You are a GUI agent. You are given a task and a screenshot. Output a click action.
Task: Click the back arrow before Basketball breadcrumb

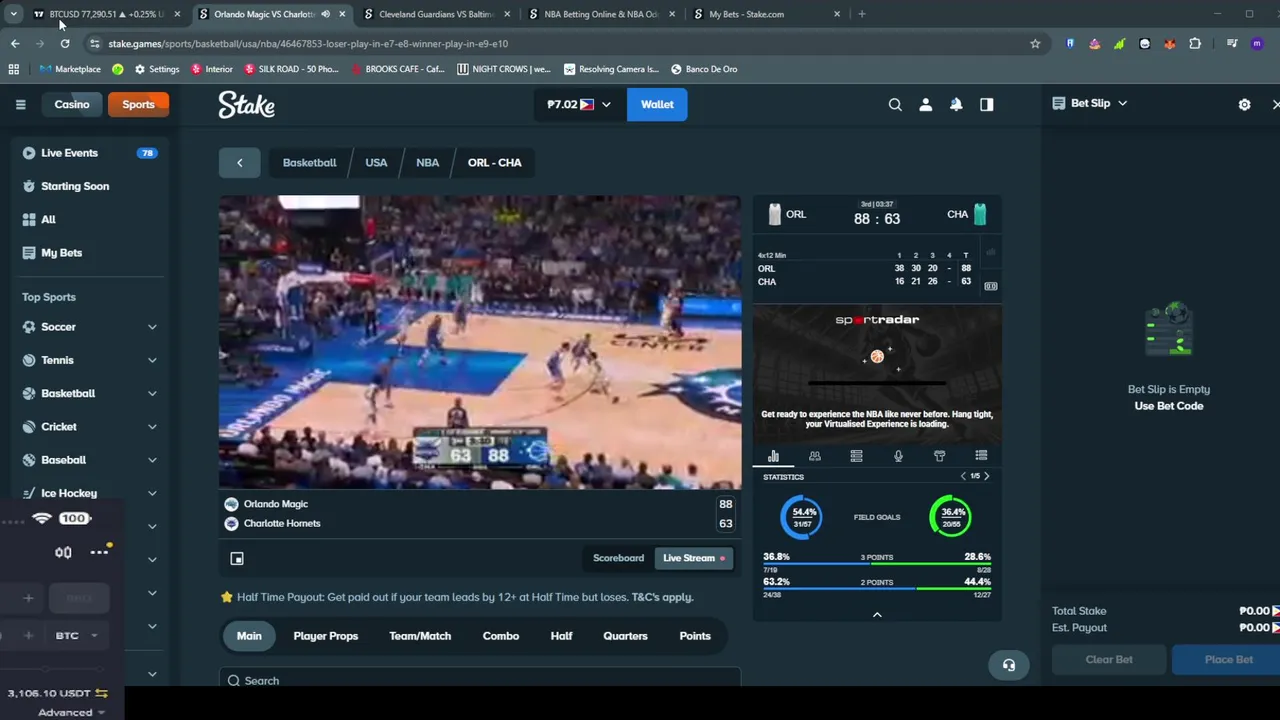coord(239,162)
